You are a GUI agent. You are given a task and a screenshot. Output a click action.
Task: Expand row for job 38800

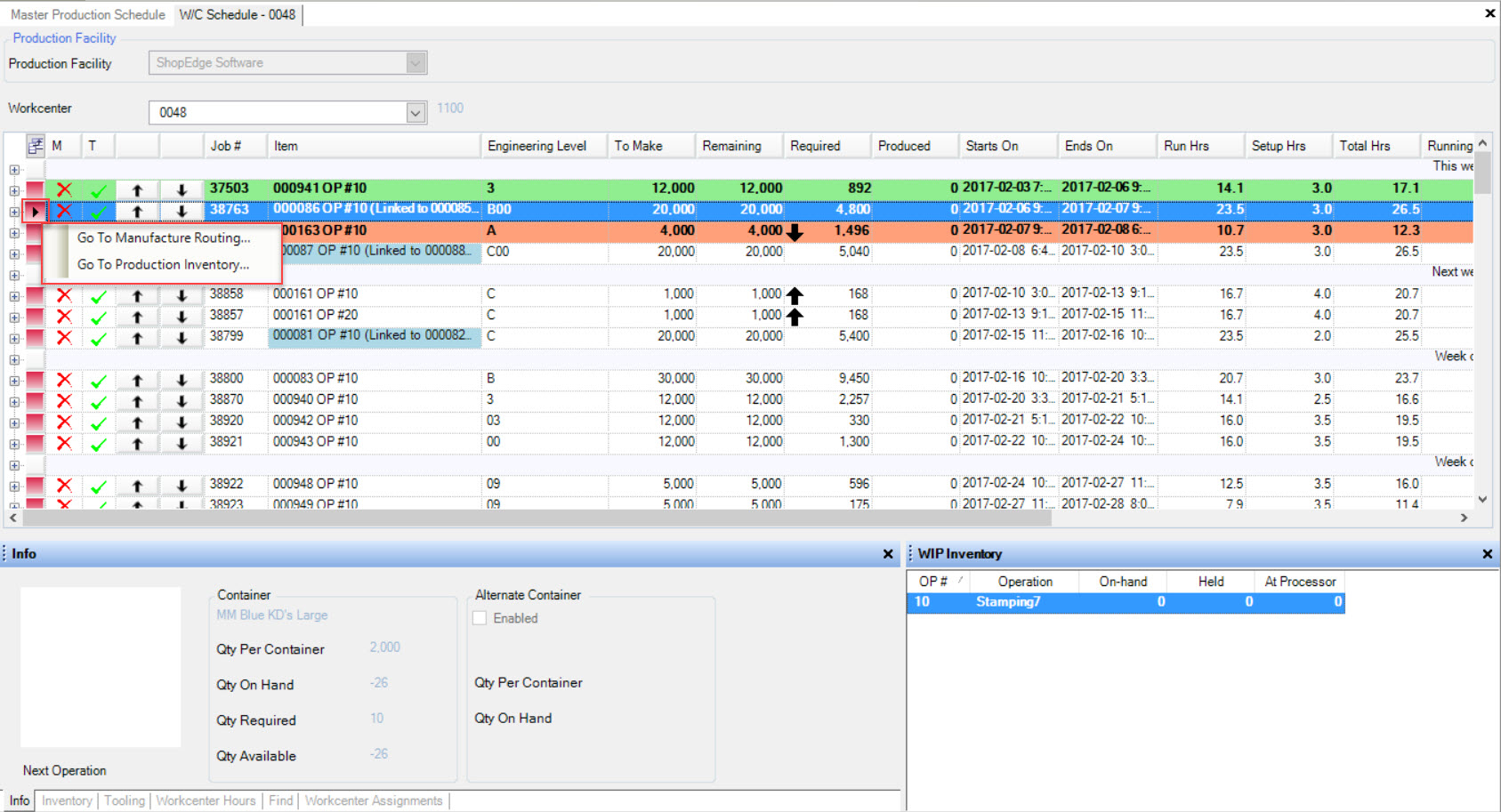[x=14, y=381]
